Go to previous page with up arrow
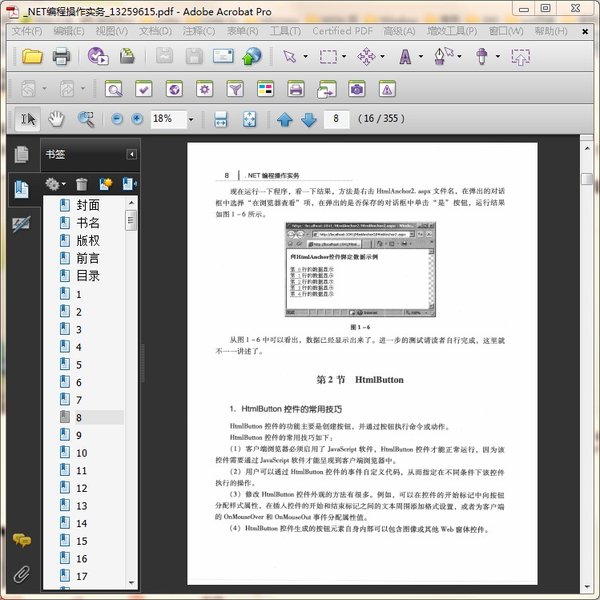600x600 pixels. 285,120
